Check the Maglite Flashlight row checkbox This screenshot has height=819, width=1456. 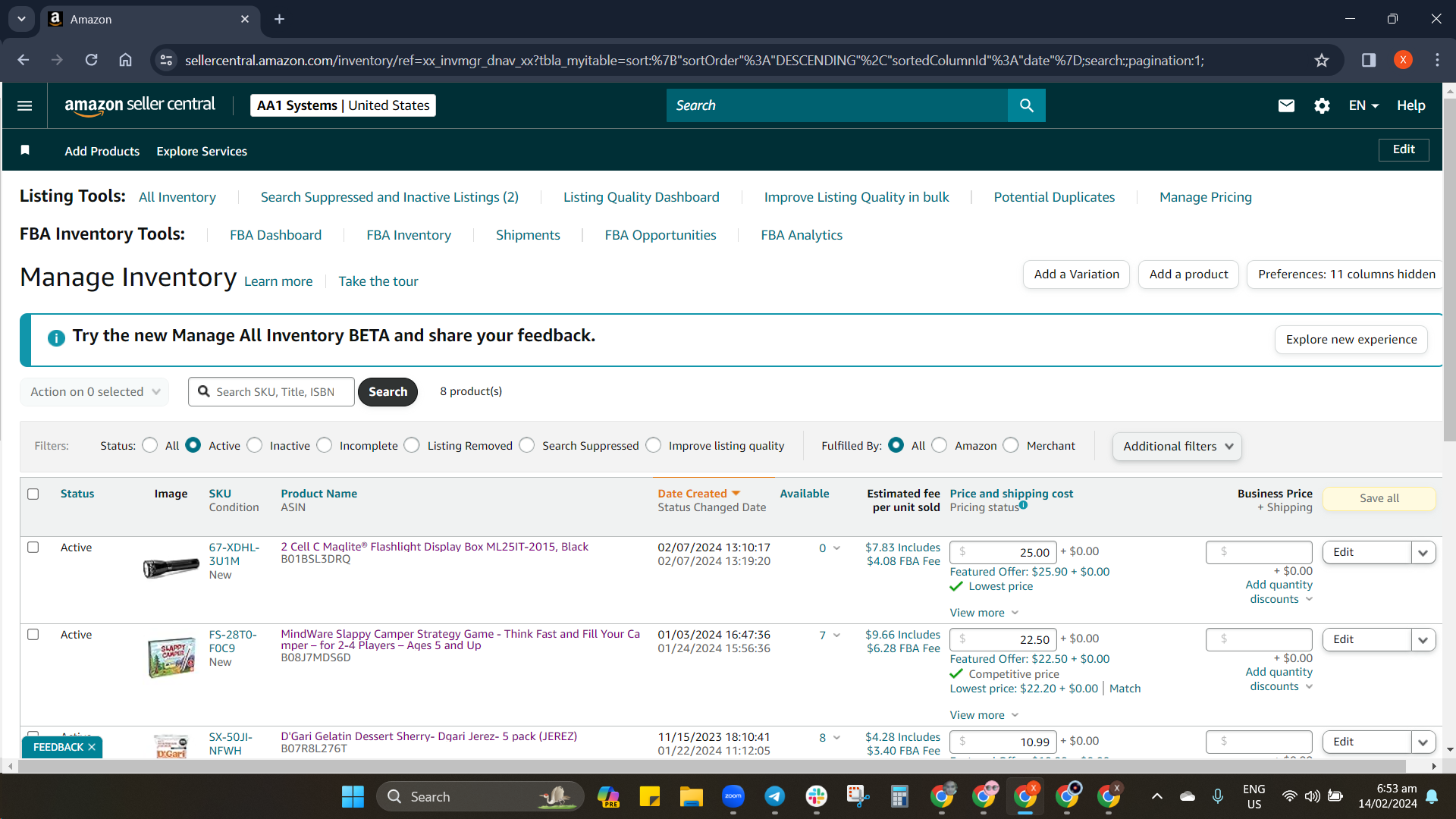click(33, 547)
